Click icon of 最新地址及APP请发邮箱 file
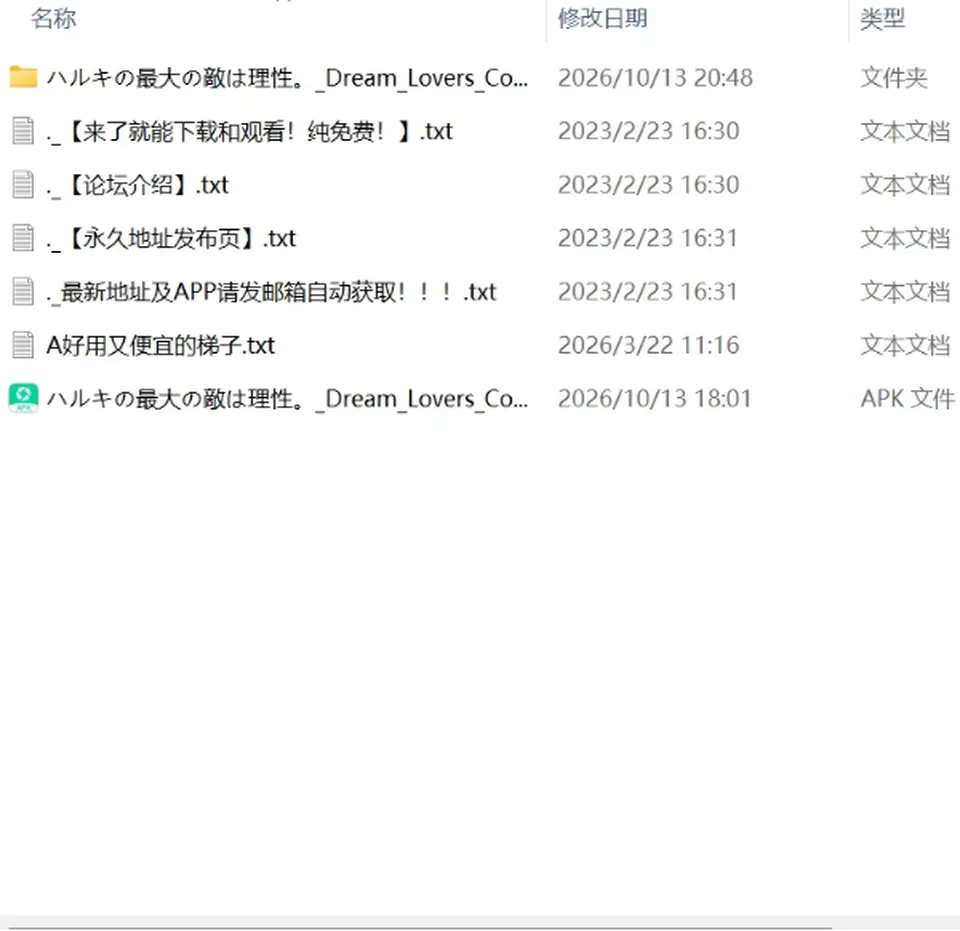 click(x=23, y=291)
